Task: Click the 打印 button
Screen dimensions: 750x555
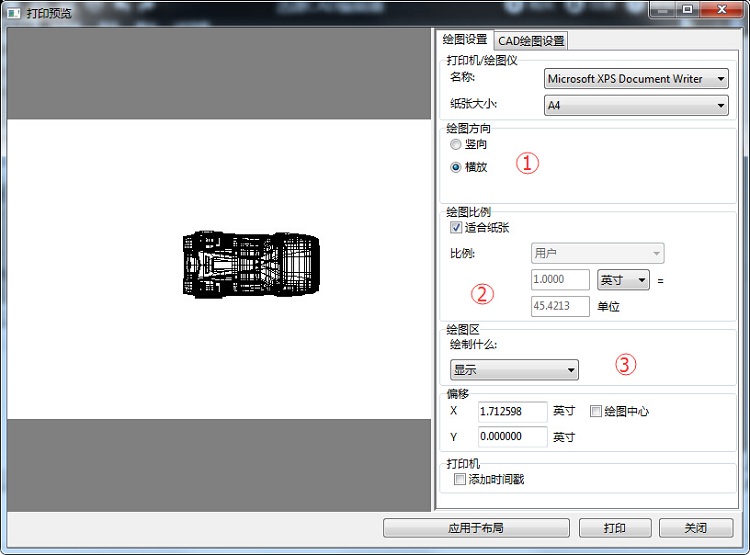Action: point(615,528)
